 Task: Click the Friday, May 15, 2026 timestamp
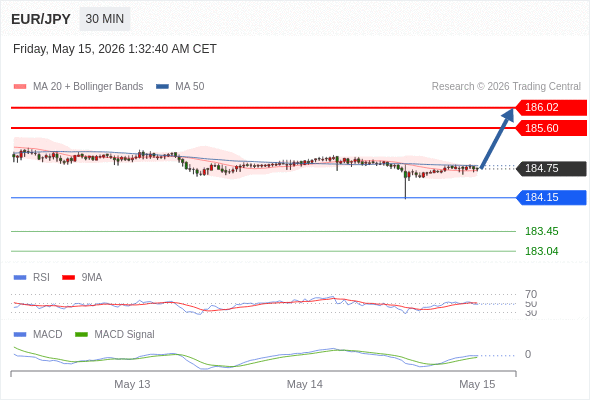pyautogui.click(x=115, y=49)
